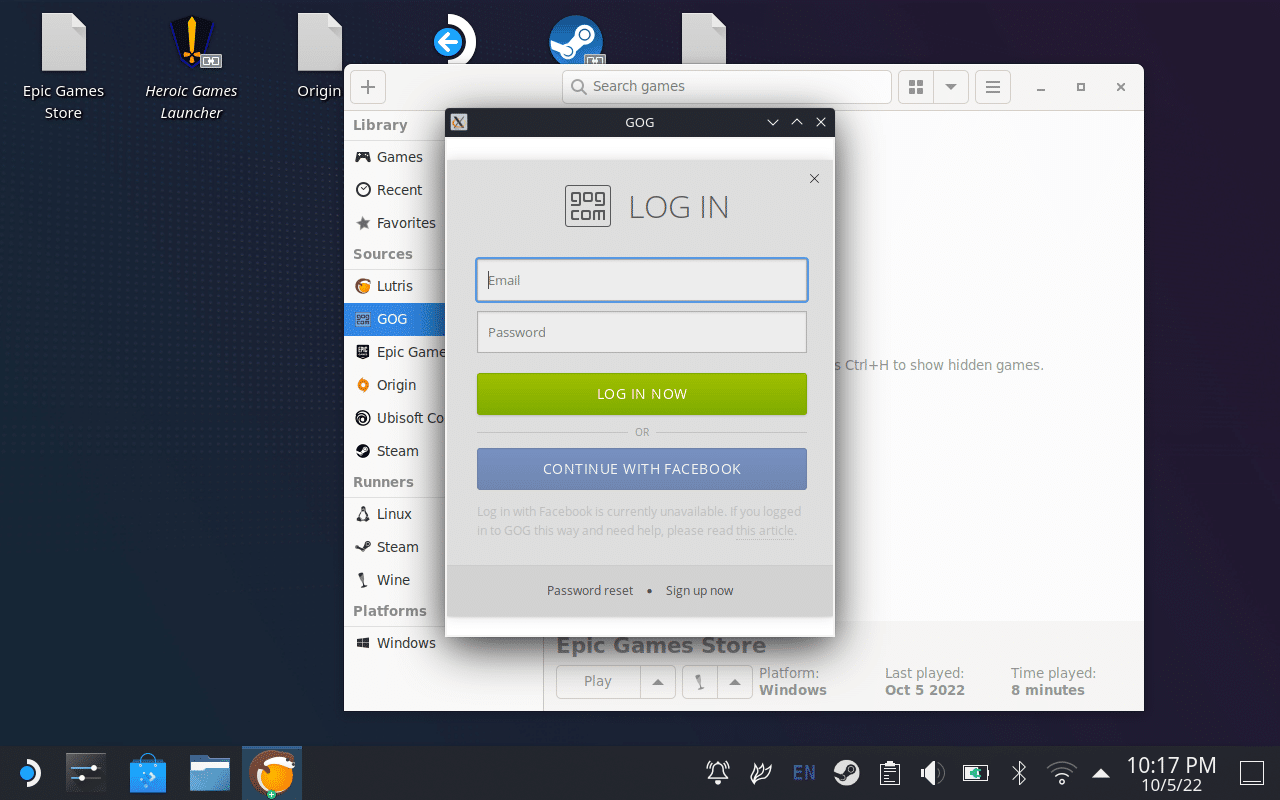Select the Ubisoft Connect source entry
1280x800 pixels.
pos(395,418)
